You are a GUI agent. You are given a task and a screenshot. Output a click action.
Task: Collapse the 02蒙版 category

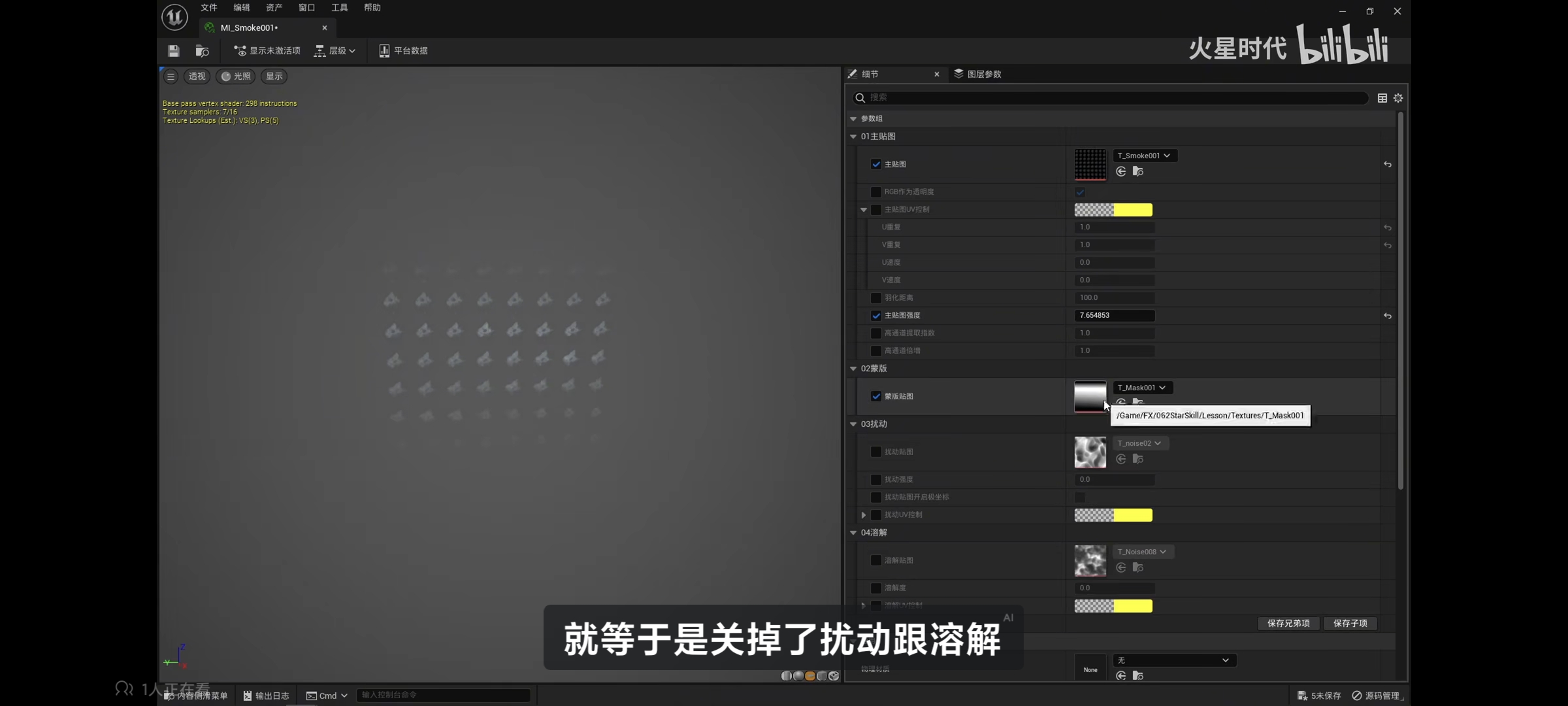tap(853, 369)
